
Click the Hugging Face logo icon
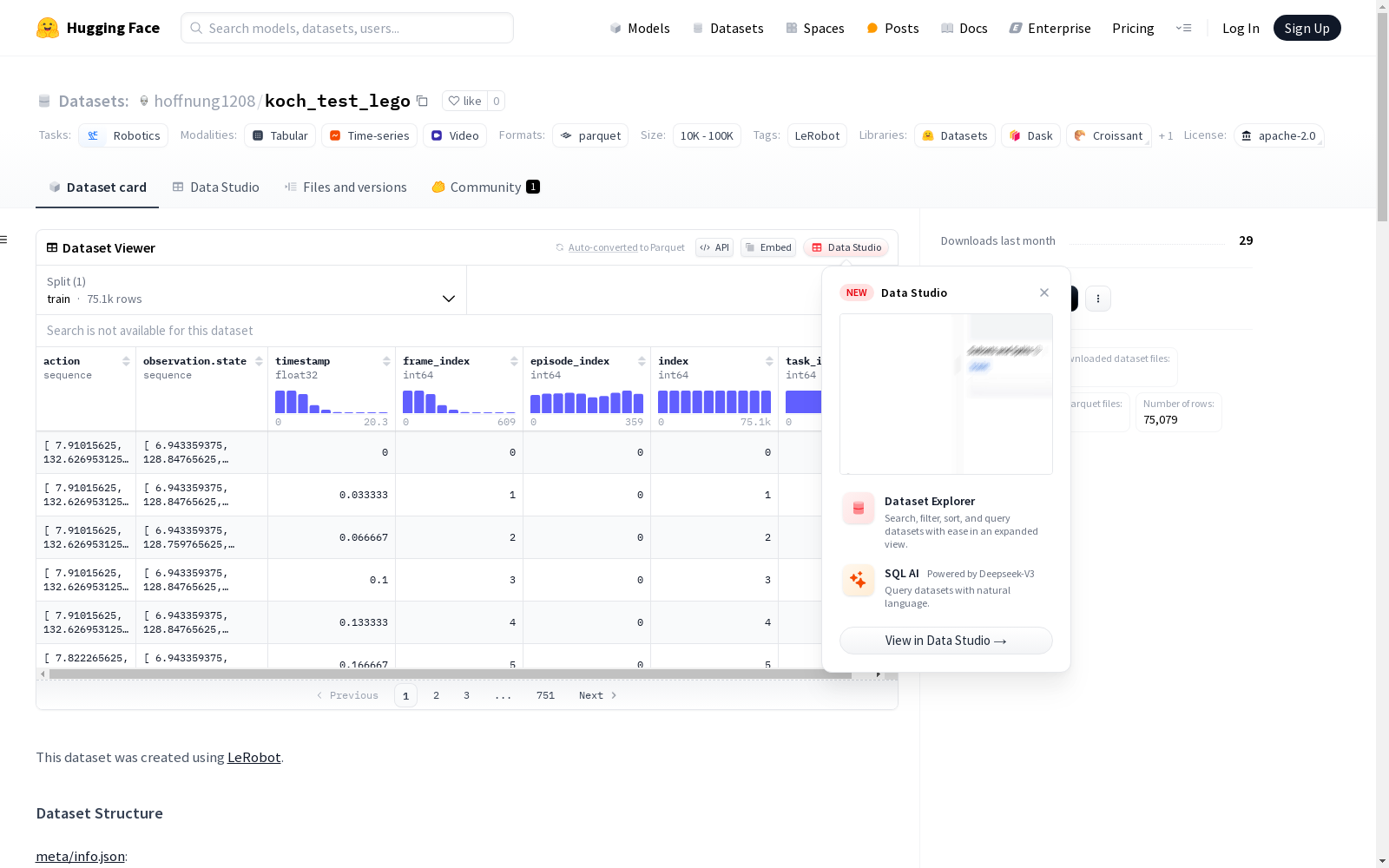pos(48,28)
